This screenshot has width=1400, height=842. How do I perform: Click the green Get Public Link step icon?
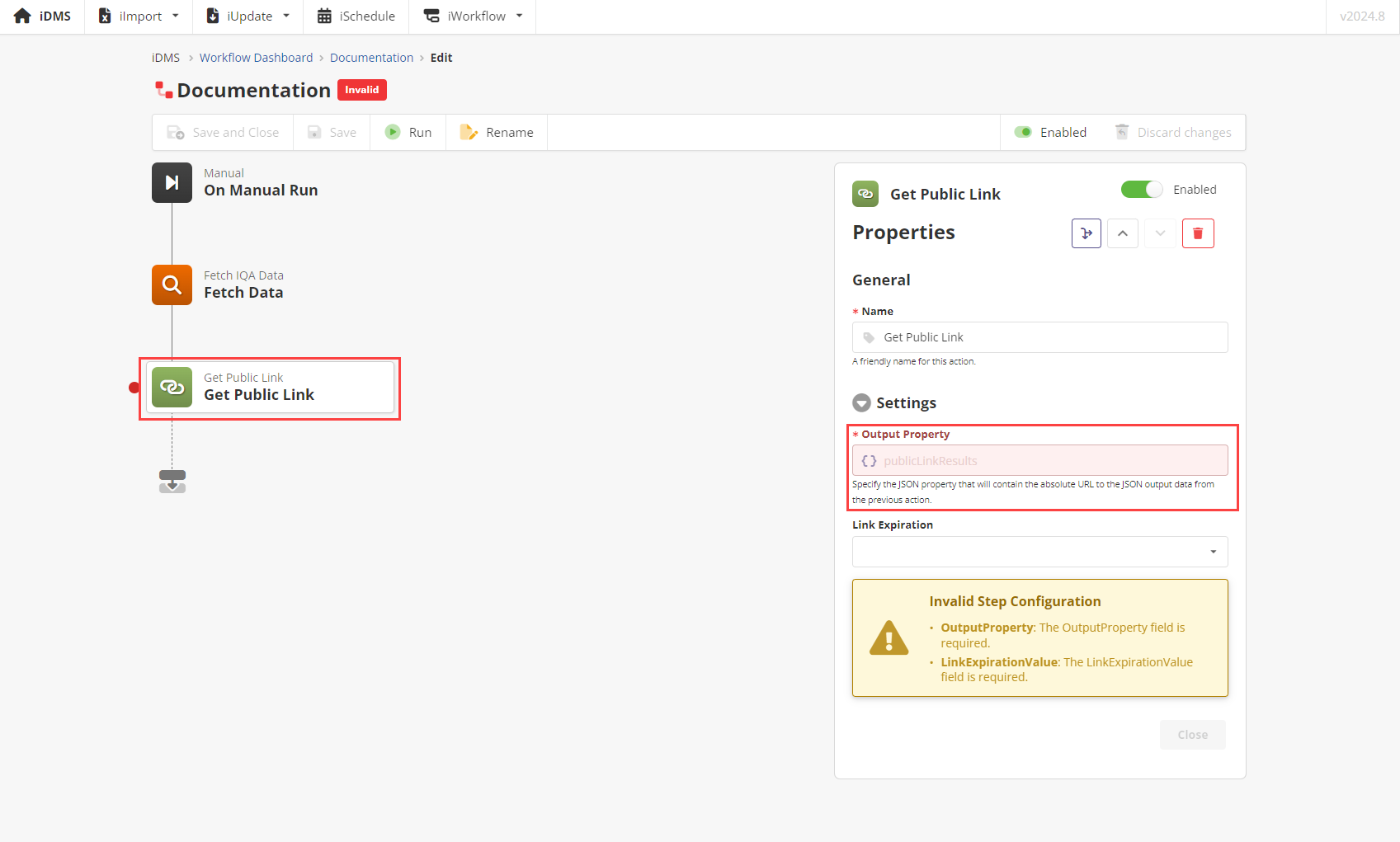(172, 387)
